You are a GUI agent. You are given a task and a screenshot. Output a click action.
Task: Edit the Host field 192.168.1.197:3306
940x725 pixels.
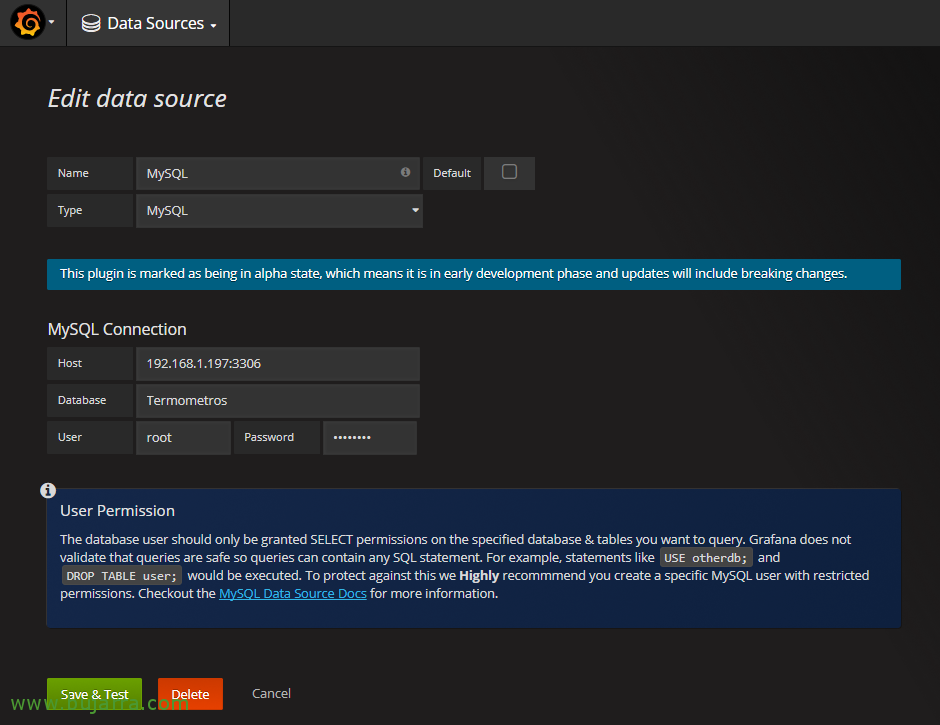[x=278, y=363]
